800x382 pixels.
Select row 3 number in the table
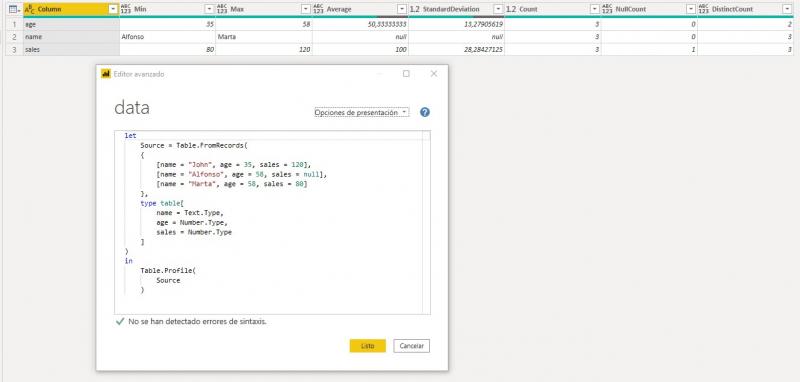point(14,49)
